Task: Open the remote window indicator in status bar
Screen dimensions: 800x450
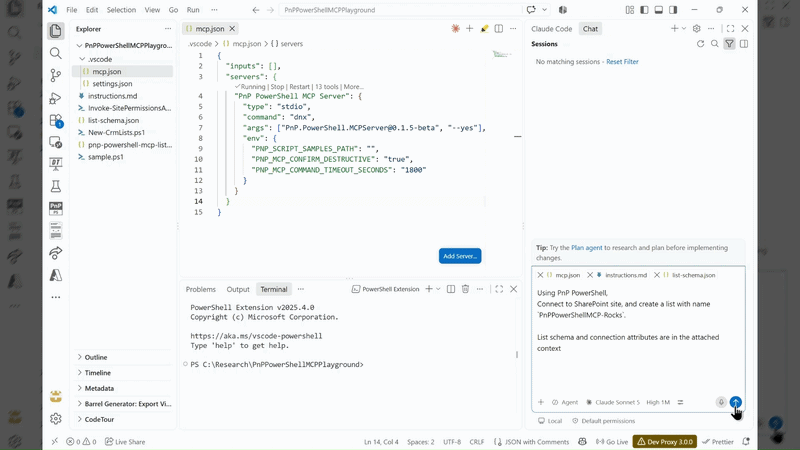Action: (55, 442)
